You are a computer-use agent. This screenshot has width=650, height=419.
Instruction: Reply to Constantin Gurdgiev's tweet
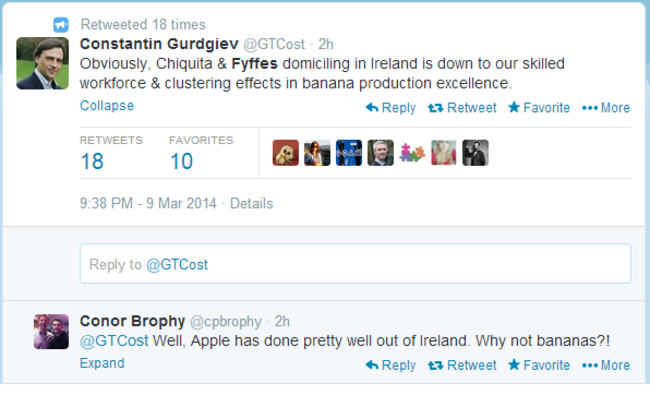point(390,108)
